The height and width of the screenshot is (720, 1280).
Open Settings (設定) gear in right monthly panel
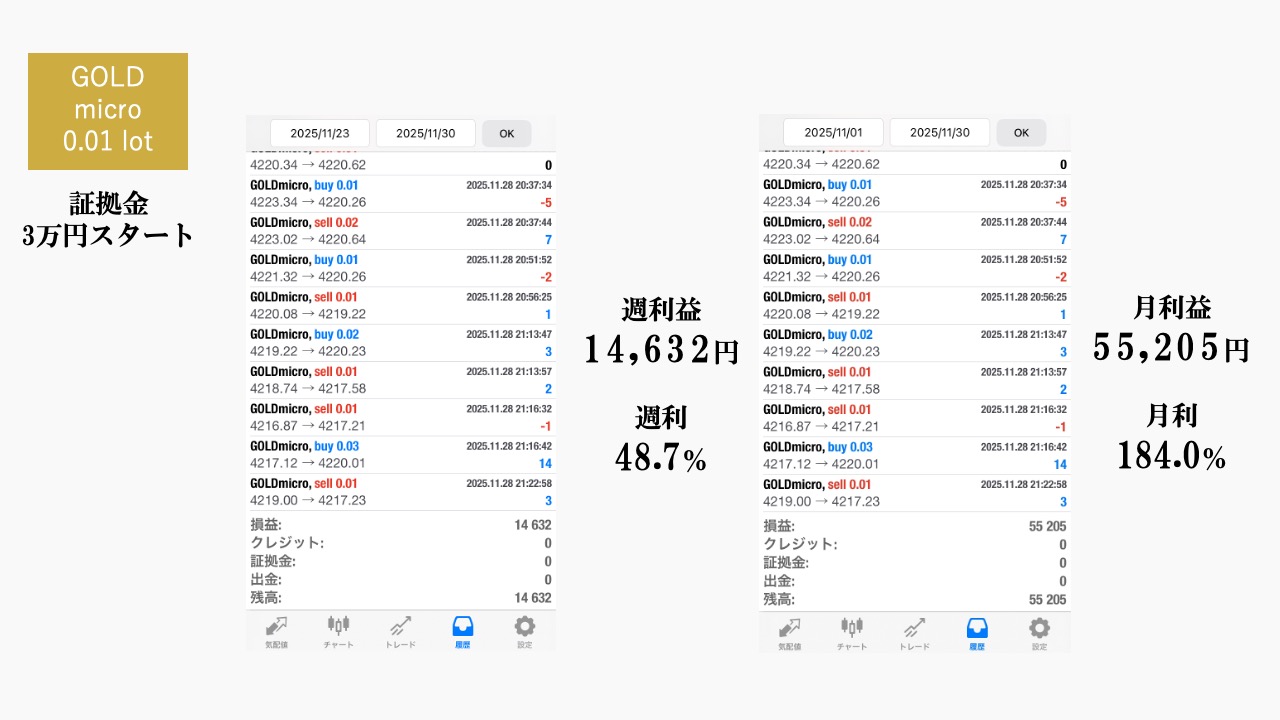(x=1039, y=633)
